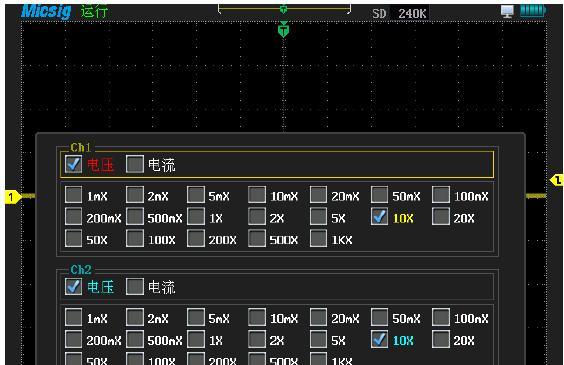Uncheck the Ch1 电压 voltage checkbox
564x365 pixels.
tap(74, 164)
